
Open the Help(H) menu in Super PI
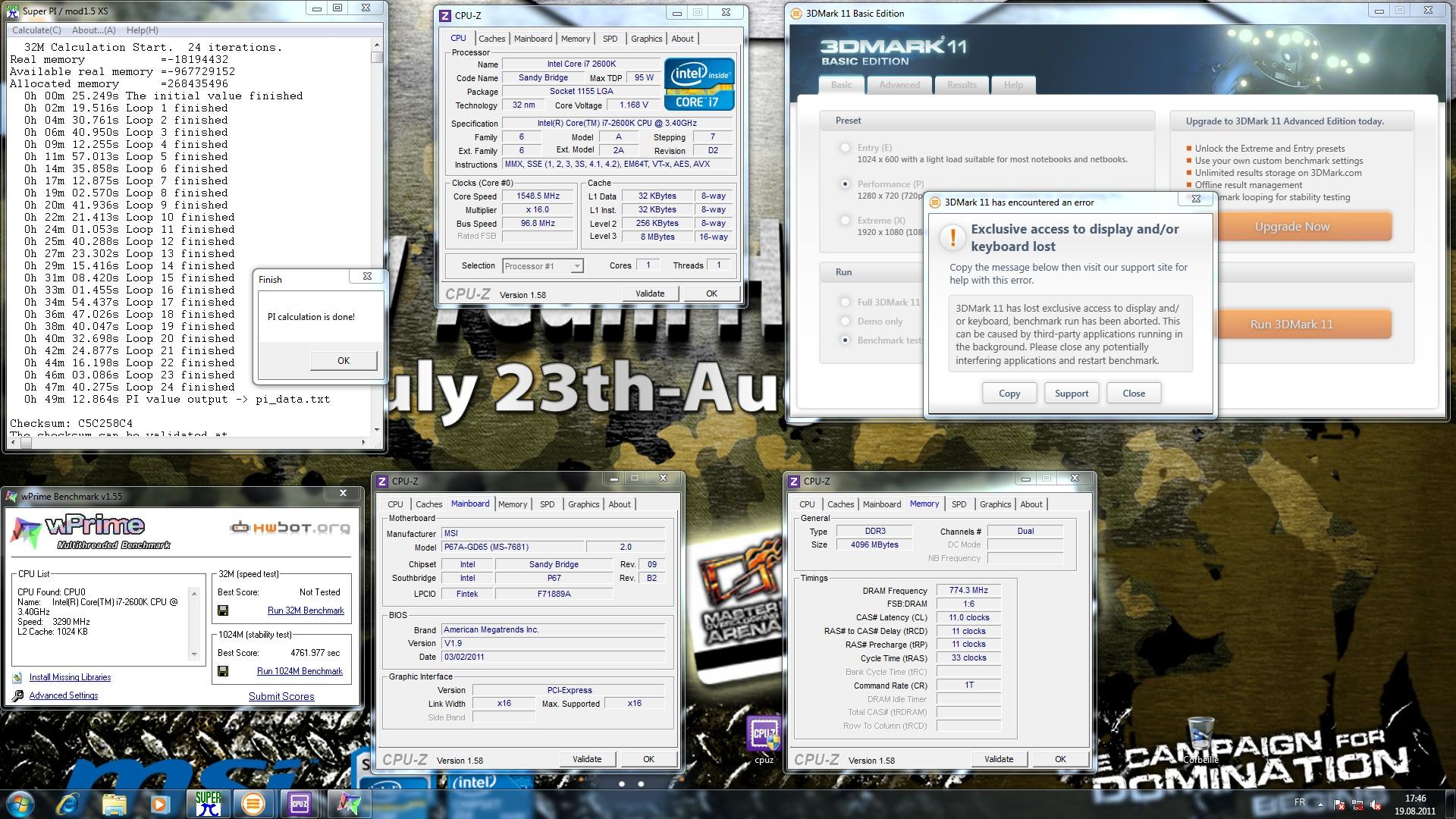pyautogui.click(x=143, y=30)
